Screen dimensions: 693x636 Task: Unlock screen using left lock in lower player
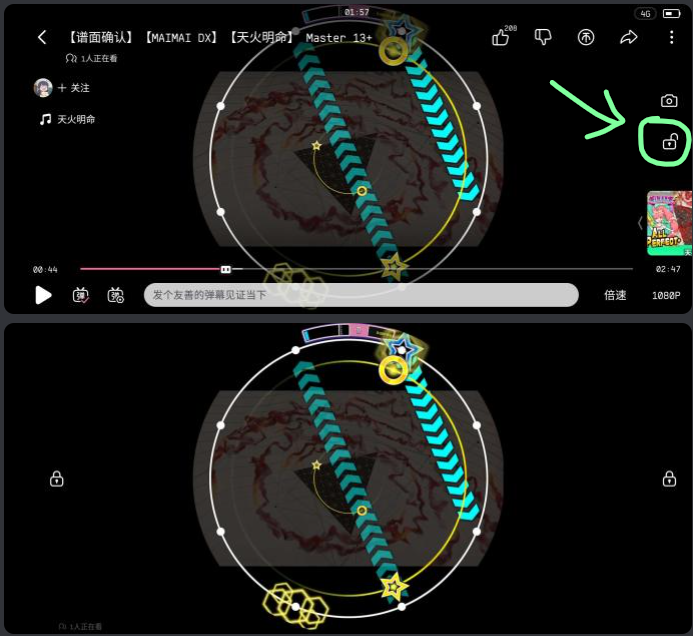coord(56,479)
